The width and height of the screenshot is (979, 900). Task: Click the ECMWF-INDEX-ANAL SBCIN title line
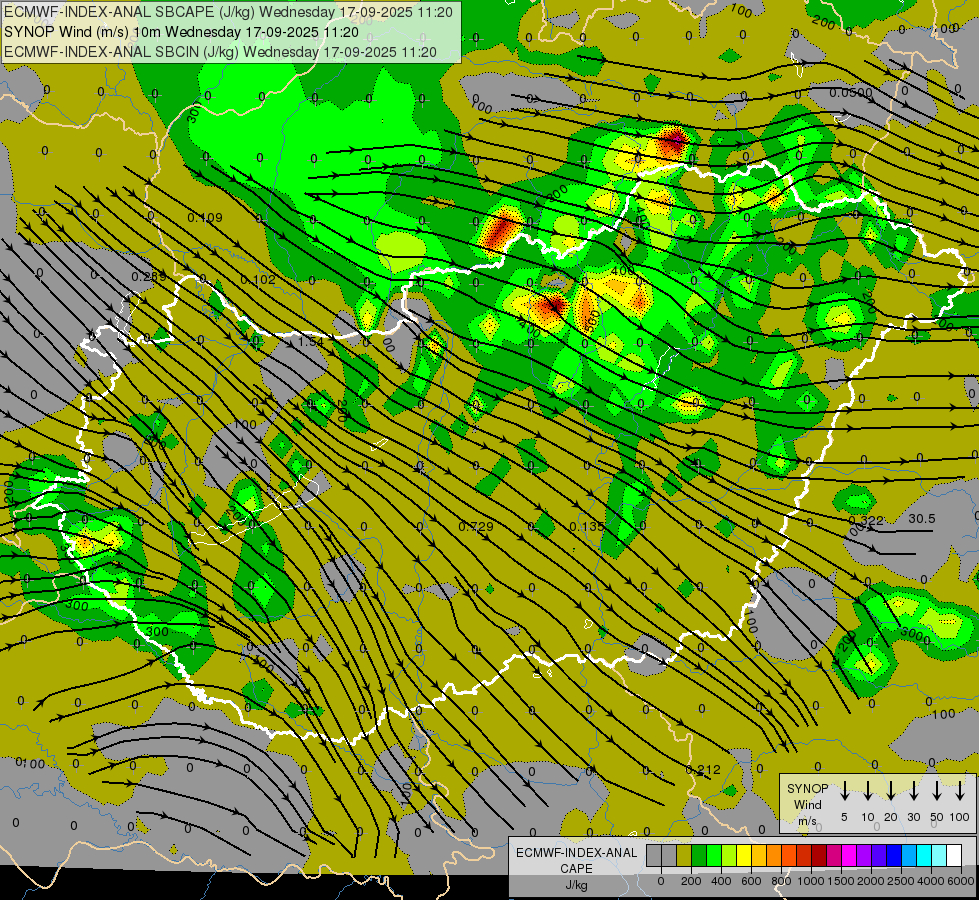click(x=220, y=51)
